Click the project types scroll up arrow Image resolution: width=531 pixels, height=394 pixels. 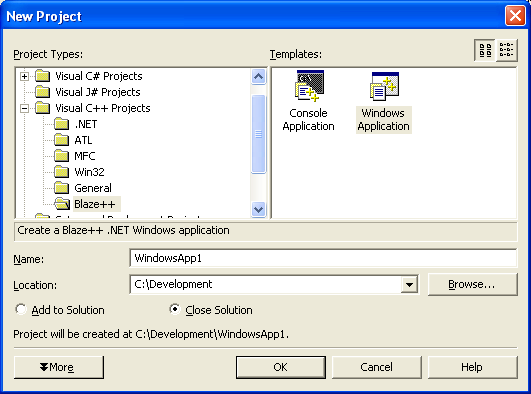[258, 77]
